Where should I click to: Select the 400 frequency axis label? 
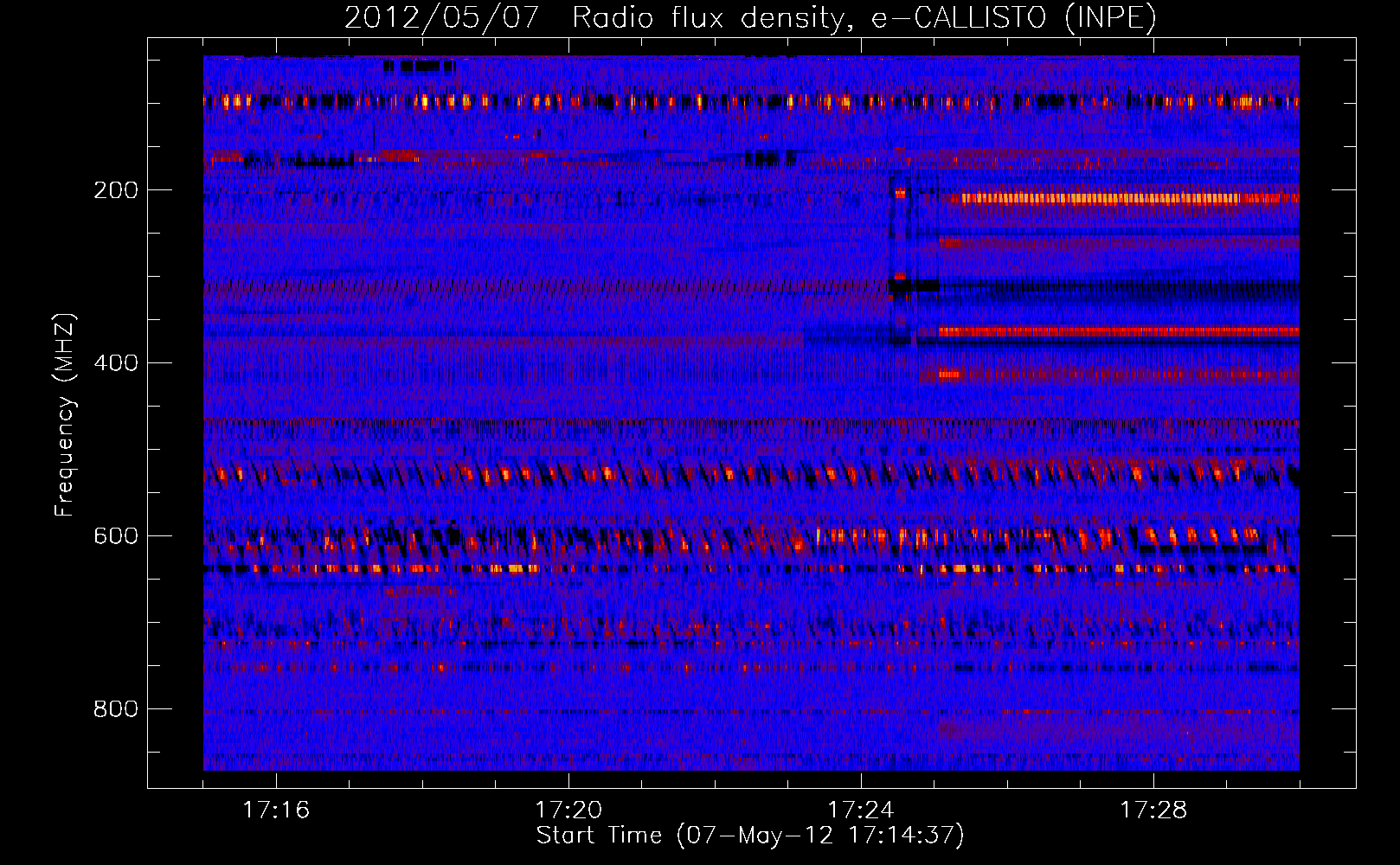click(x=116, y=363)
